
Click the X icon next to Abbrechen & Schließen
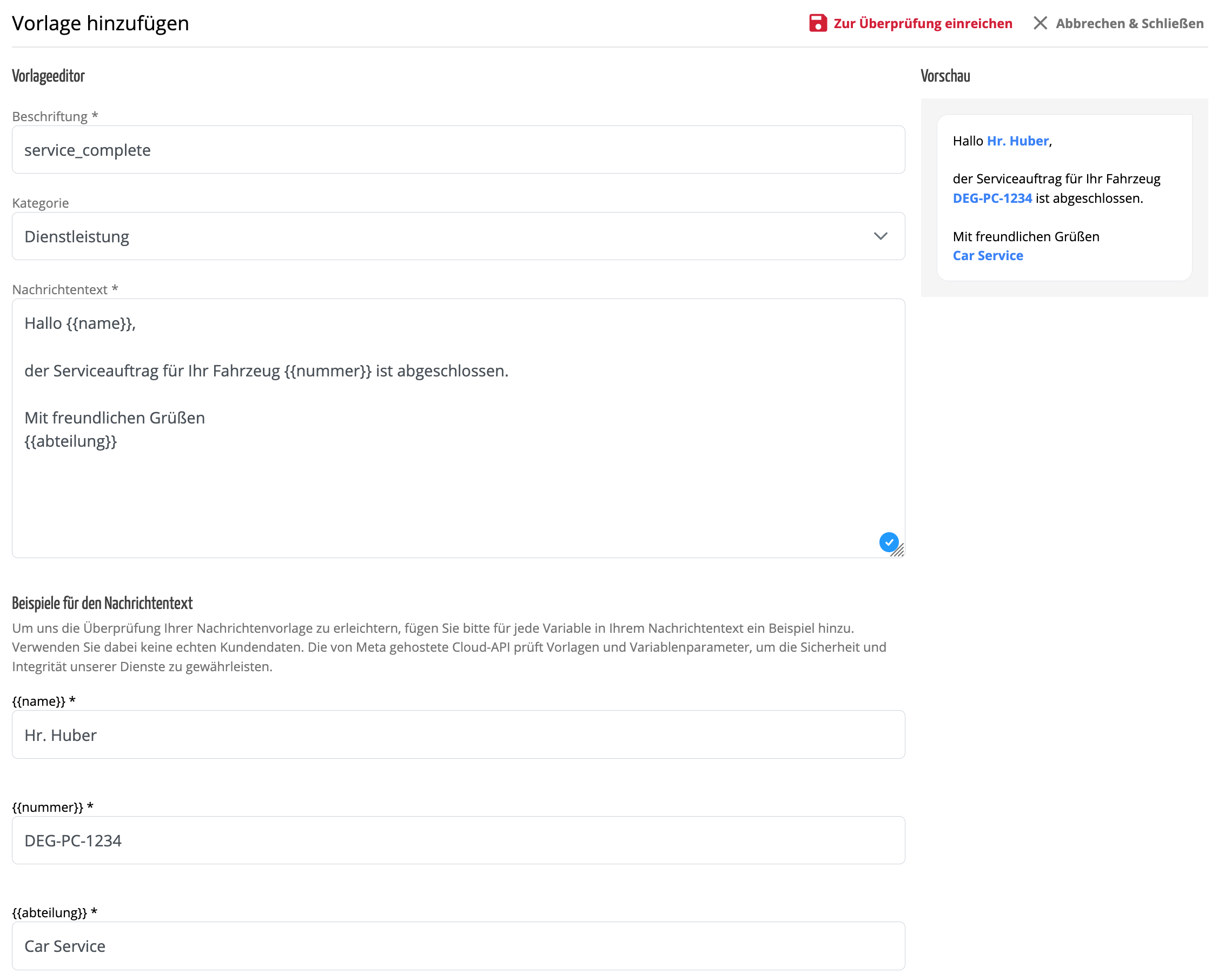[1041, 23]
